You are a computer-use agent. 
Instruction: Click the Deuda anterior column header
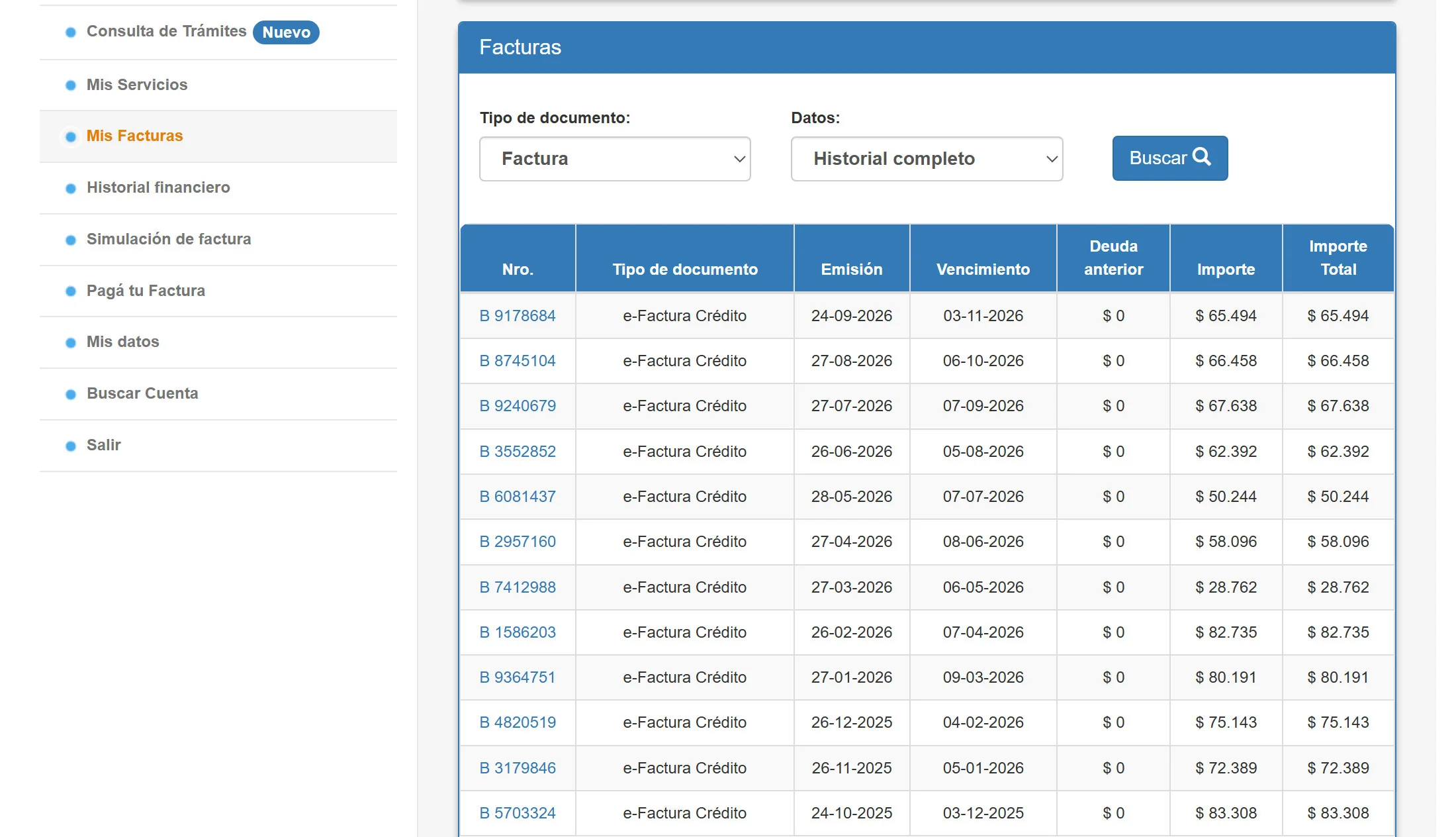(1113, 258)
